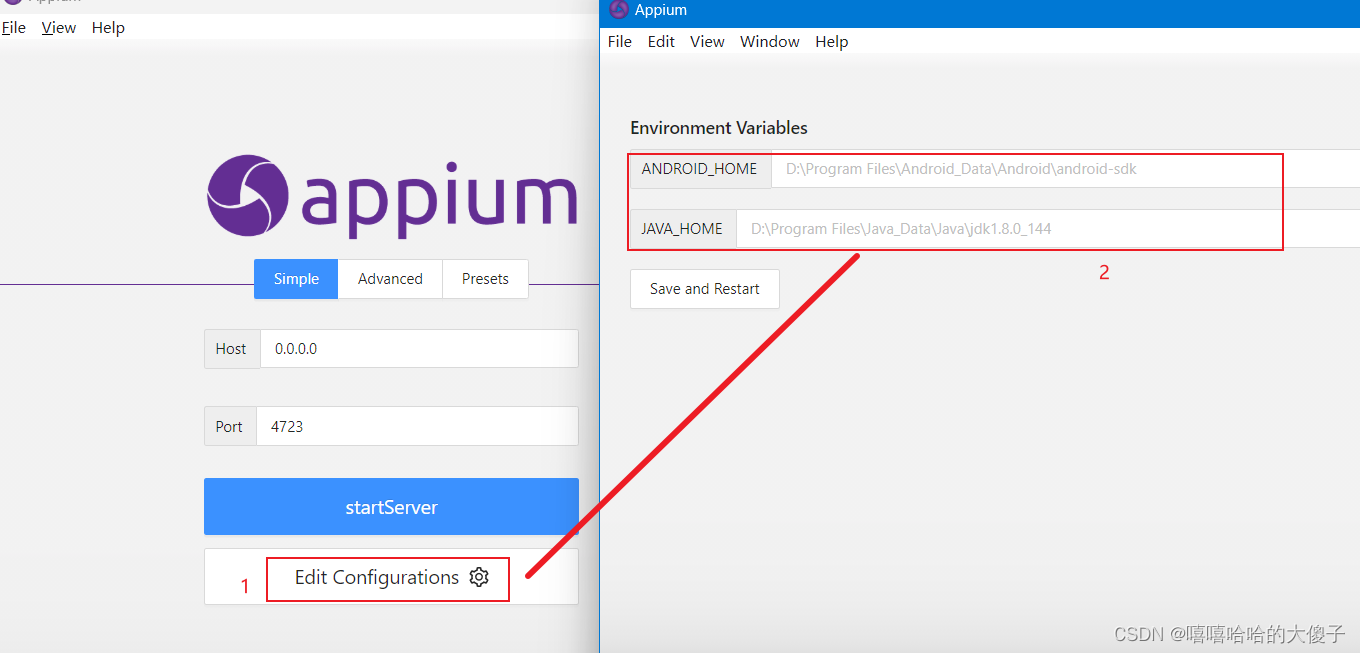Click the Appium icon in front window title bar
This screenshot has height=653, width=1360.
pyautogui.click(x=619, y=10)
